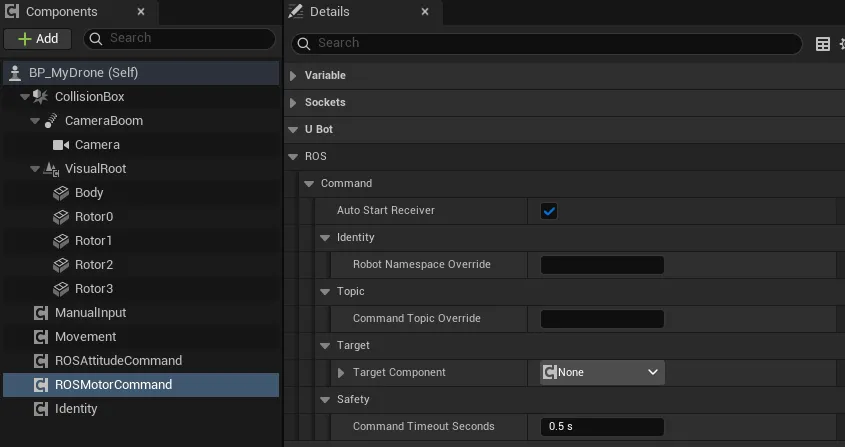This screenshot has height=447, width=845.
Task: Click the Rotor3 mesh icon
Action: click(61, 289)
